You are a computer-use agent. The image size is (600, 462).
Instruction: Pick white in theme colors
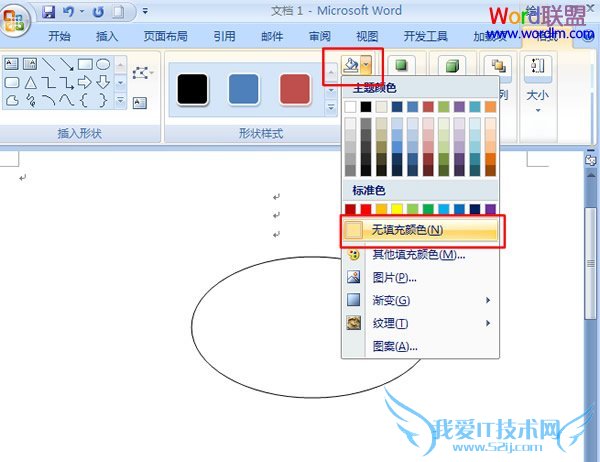pos(350,107)
